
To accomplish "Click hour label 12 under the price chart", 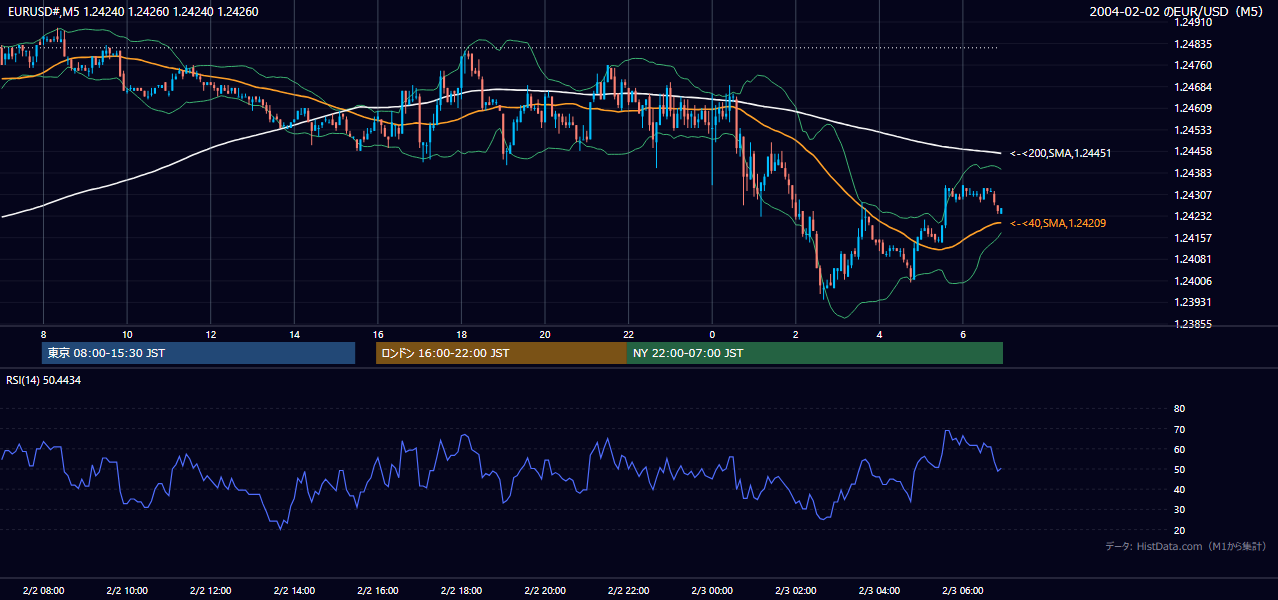I will tap(210, 334).
